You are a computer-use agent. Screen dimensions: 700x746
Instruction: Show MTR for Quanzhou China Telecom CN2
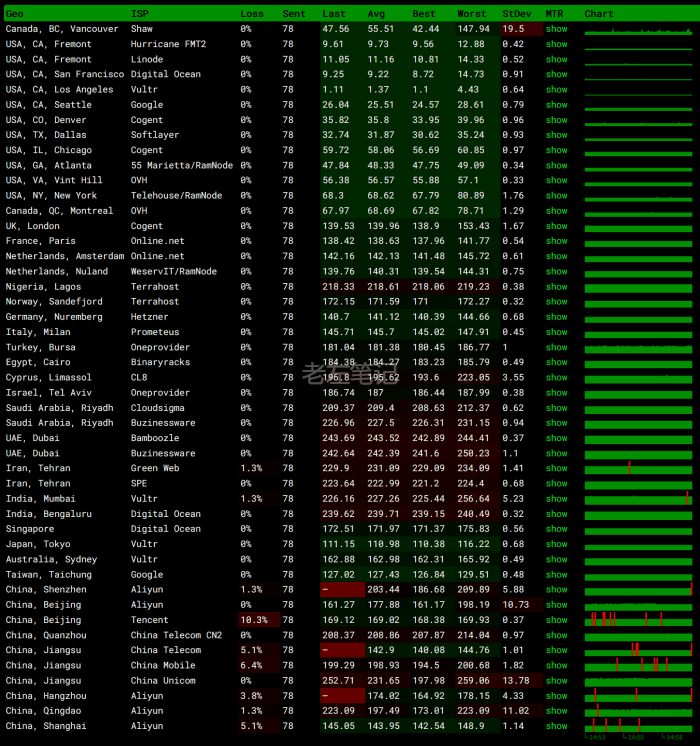(556, 636)
